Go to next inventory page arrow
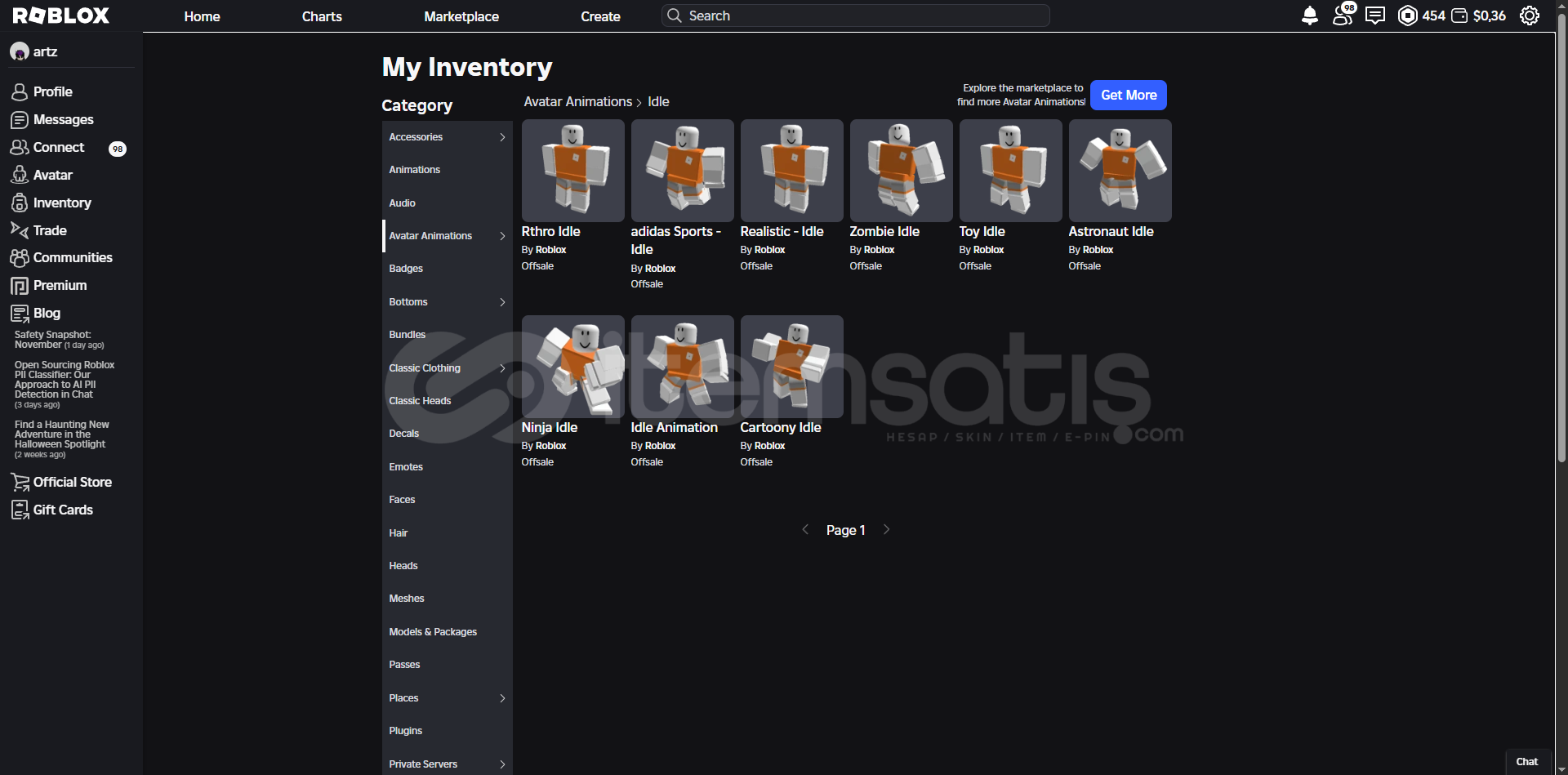This screenshot has width=1568, height=775. 886,529
